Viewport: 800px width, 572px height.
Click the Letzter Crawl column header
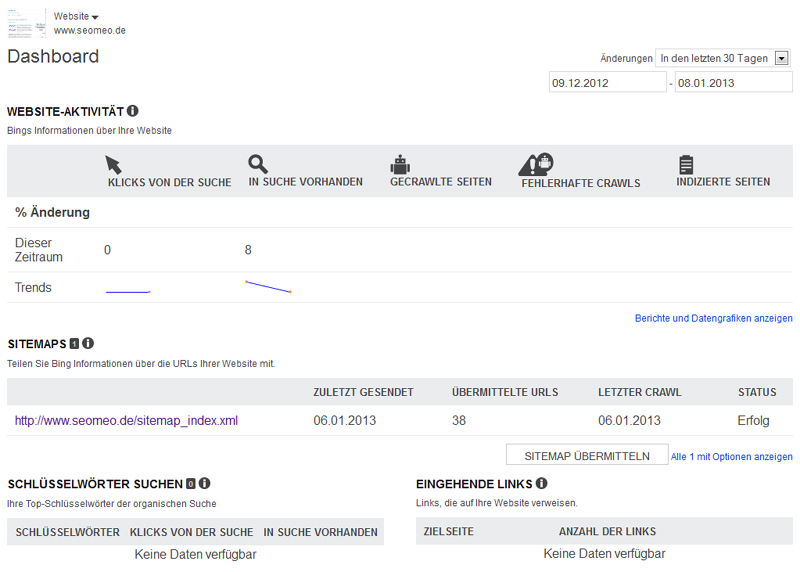[x=640, y=392]
